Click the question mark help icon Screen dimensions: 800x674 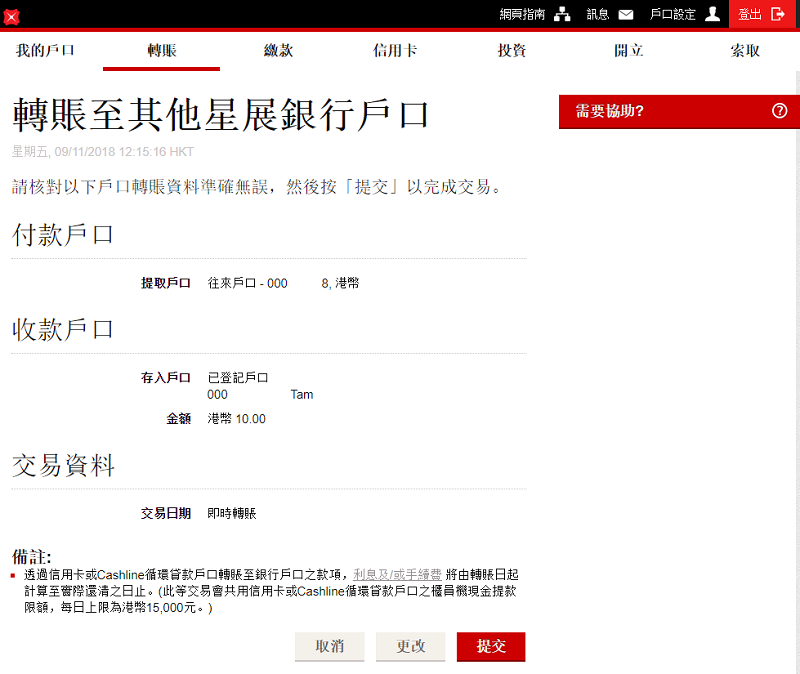pos(780,111)
